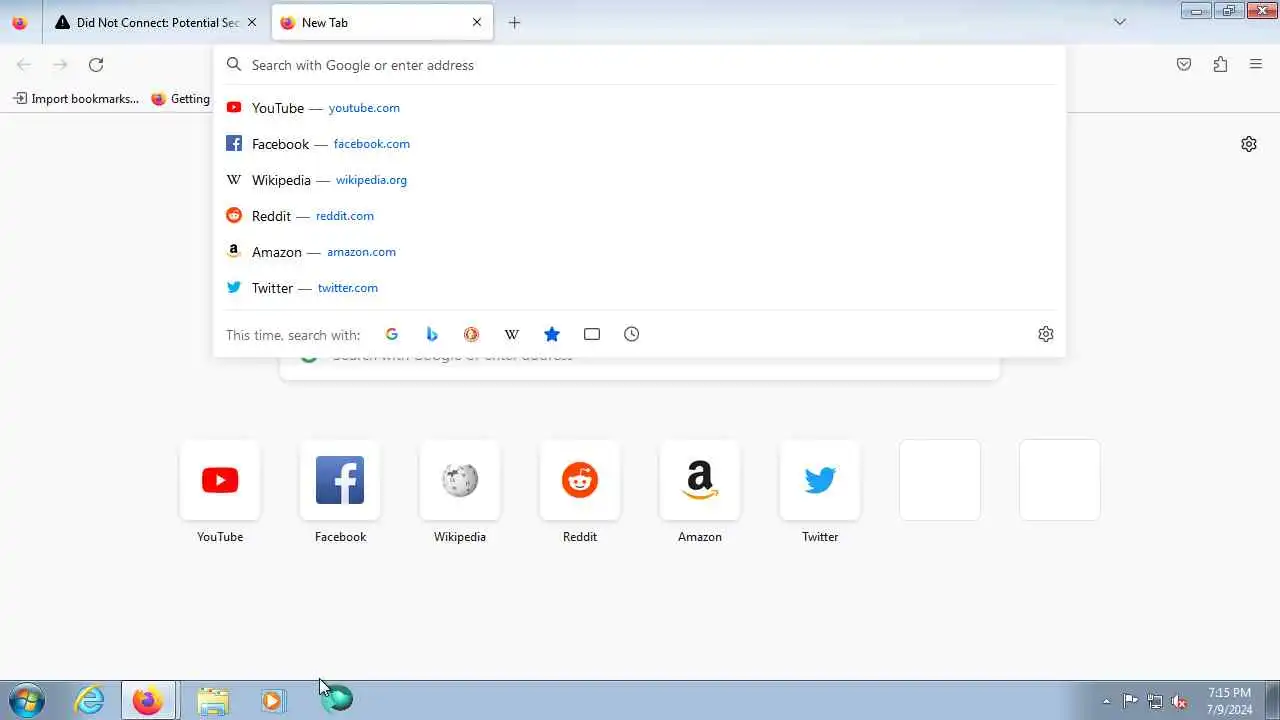Open the Extensions menu
Screen dimensions: 1280x720
coord(1220,65)
